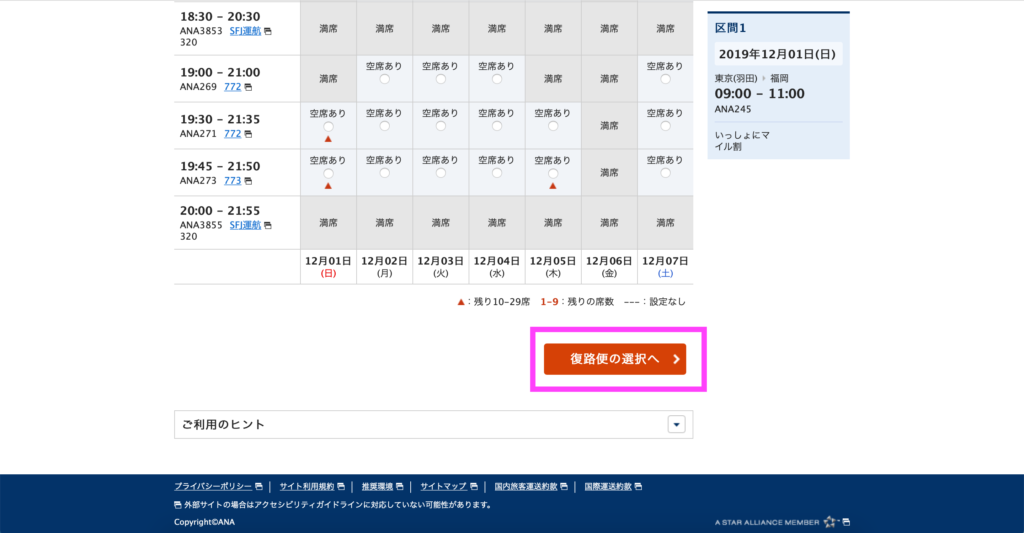The width and height of the screenshot is (1024, 533).
Task: Select ANA273 radio for 12月05日
Action: point(553,173)
